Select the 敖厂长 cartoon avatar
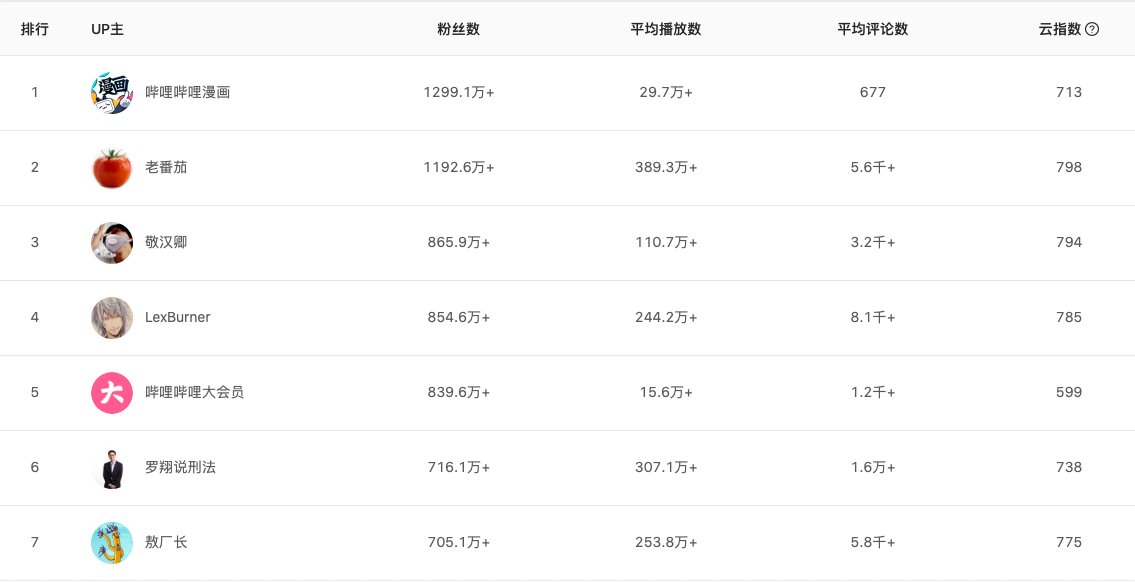 point(111,542)
